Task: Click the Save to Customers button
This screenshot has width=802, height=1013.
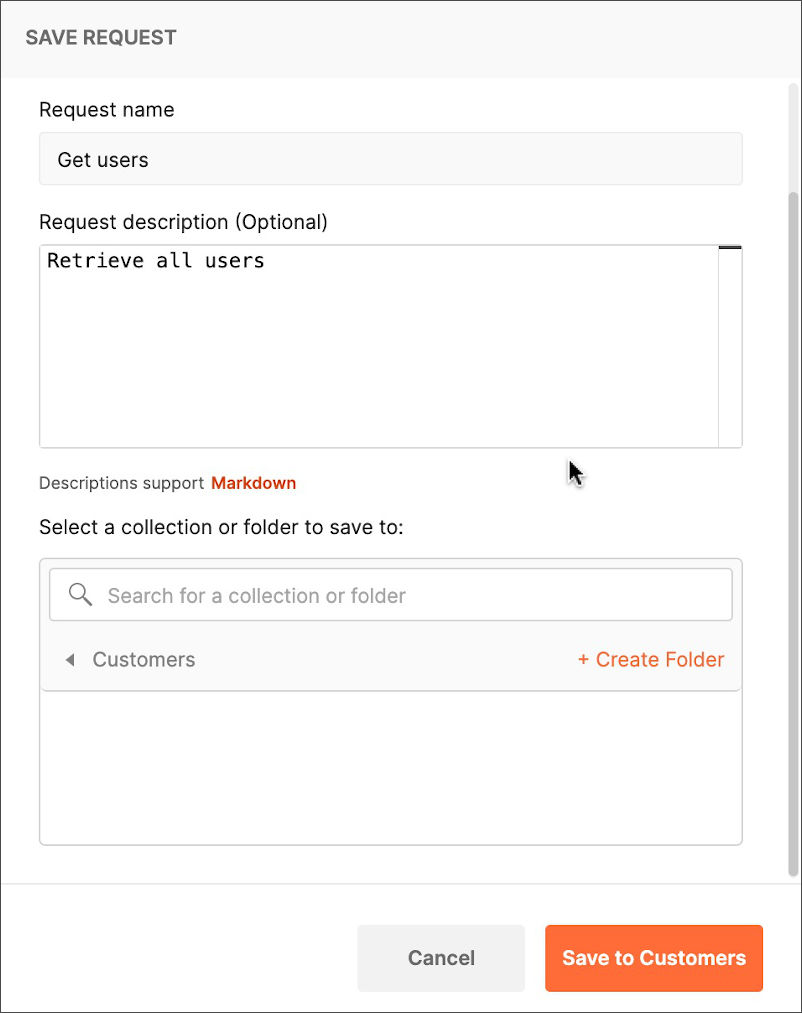Action: tap(654, 958)
